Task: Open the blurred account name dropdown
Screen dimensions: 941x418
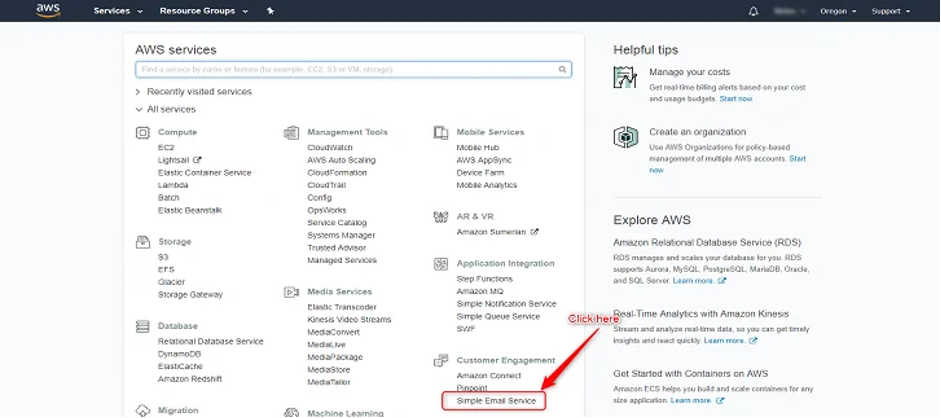Action: [790, 11]
